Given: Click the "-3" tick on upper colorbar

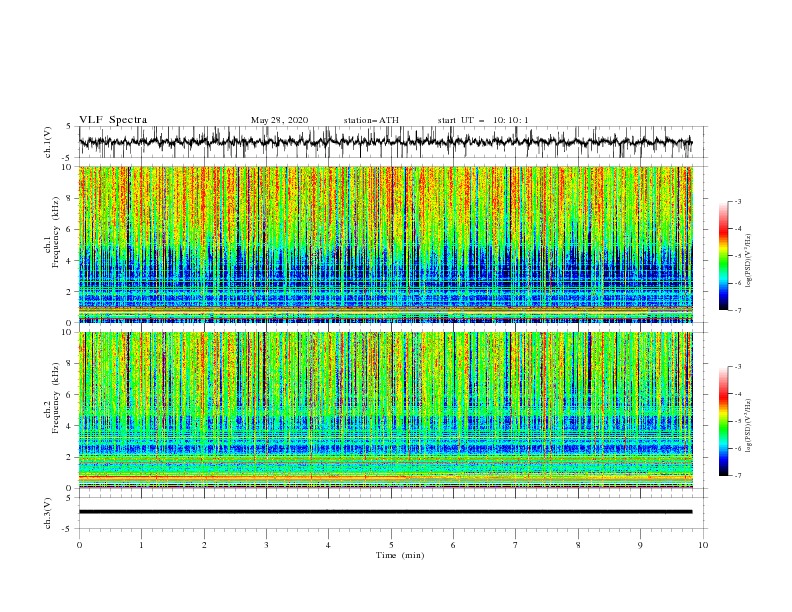Looking at the screenshot, I should [738, 201].
